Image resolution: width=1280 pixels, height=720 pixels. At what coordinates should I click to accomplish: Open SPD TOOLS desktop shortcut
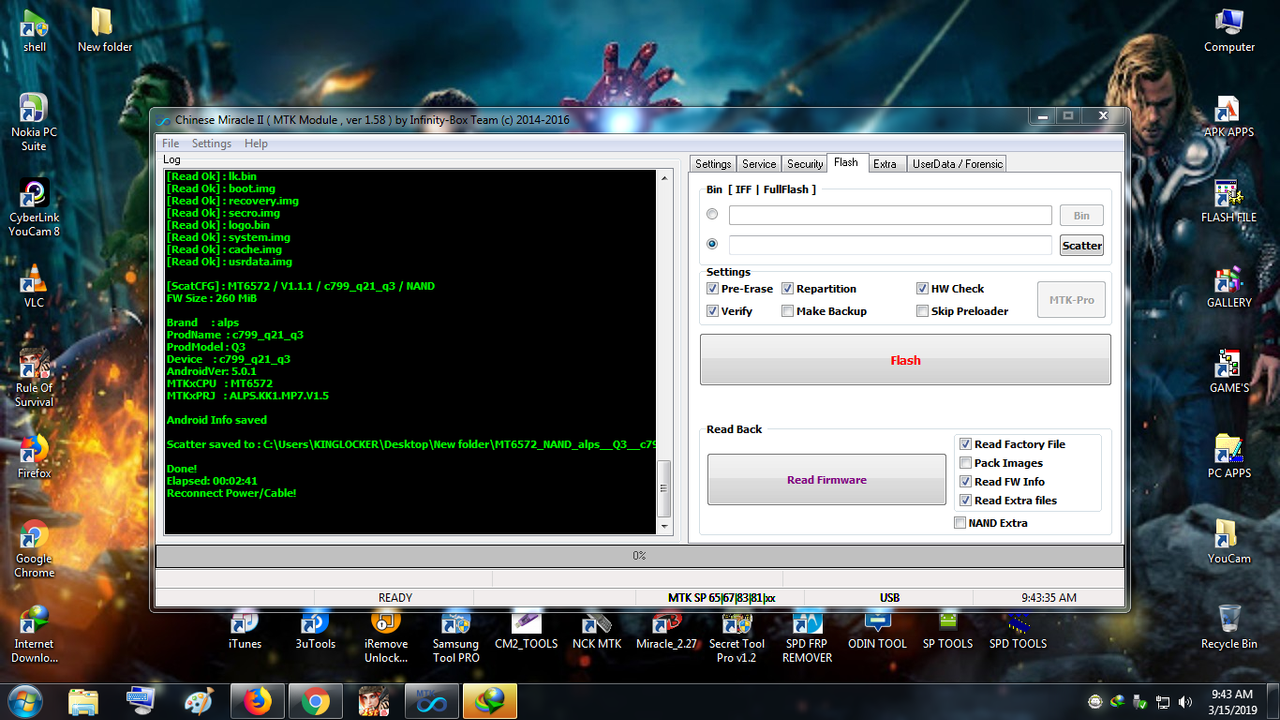pyautogui.click(x=1018, y=630)
